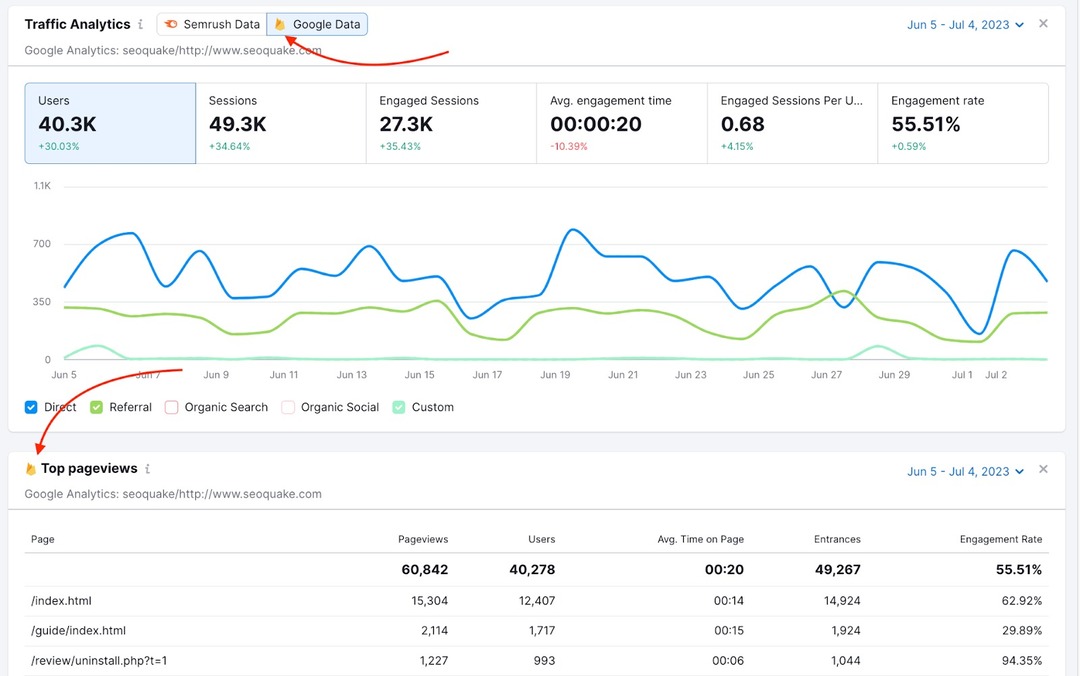Image resolution: width=1080 pixels, height=676 pixels.
Task: Click the Sessions metric card
Action: [x=280, y=122]
